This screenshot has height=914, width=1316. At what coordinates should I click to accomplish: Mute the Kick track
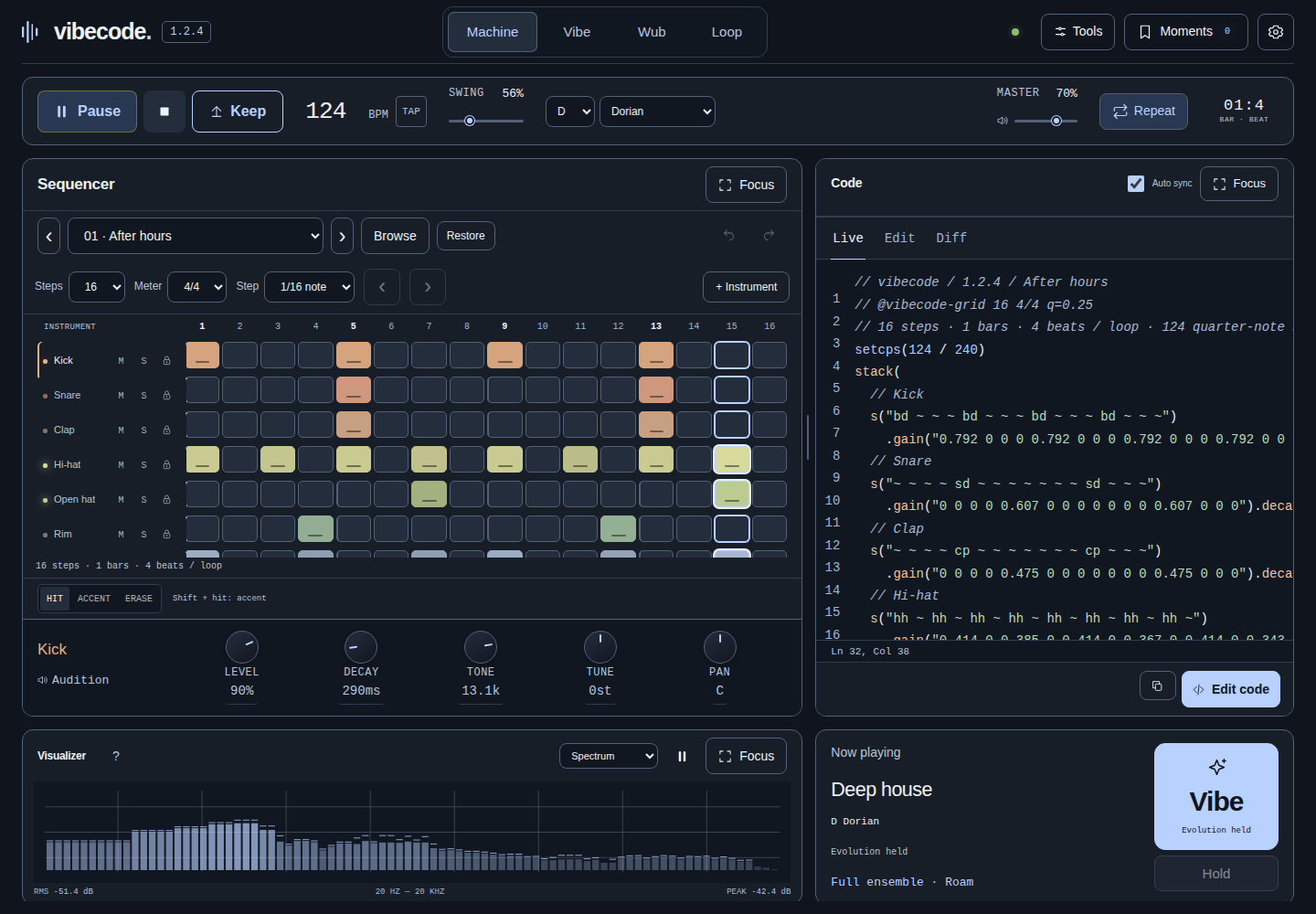point(121,361)
